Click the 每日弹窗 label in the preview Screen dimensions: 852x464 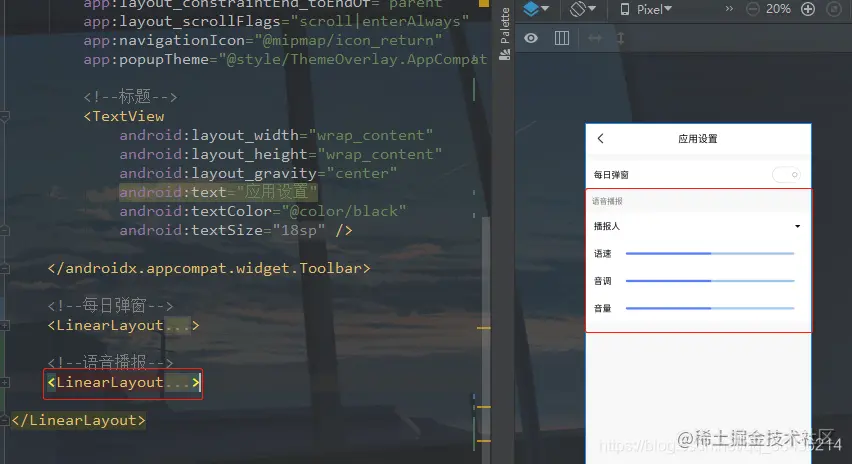611,175
